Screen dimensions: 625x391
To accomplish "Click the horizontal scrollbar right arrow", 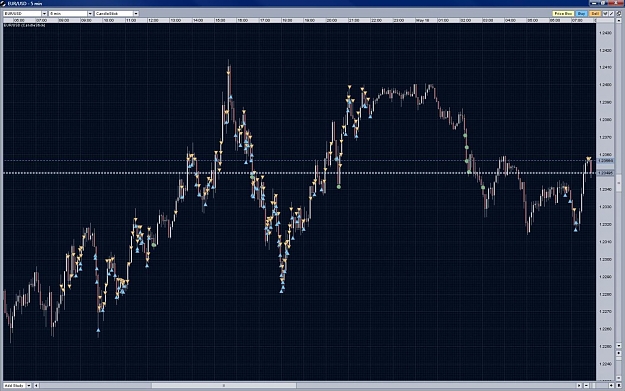I will (x=579, y=385).
